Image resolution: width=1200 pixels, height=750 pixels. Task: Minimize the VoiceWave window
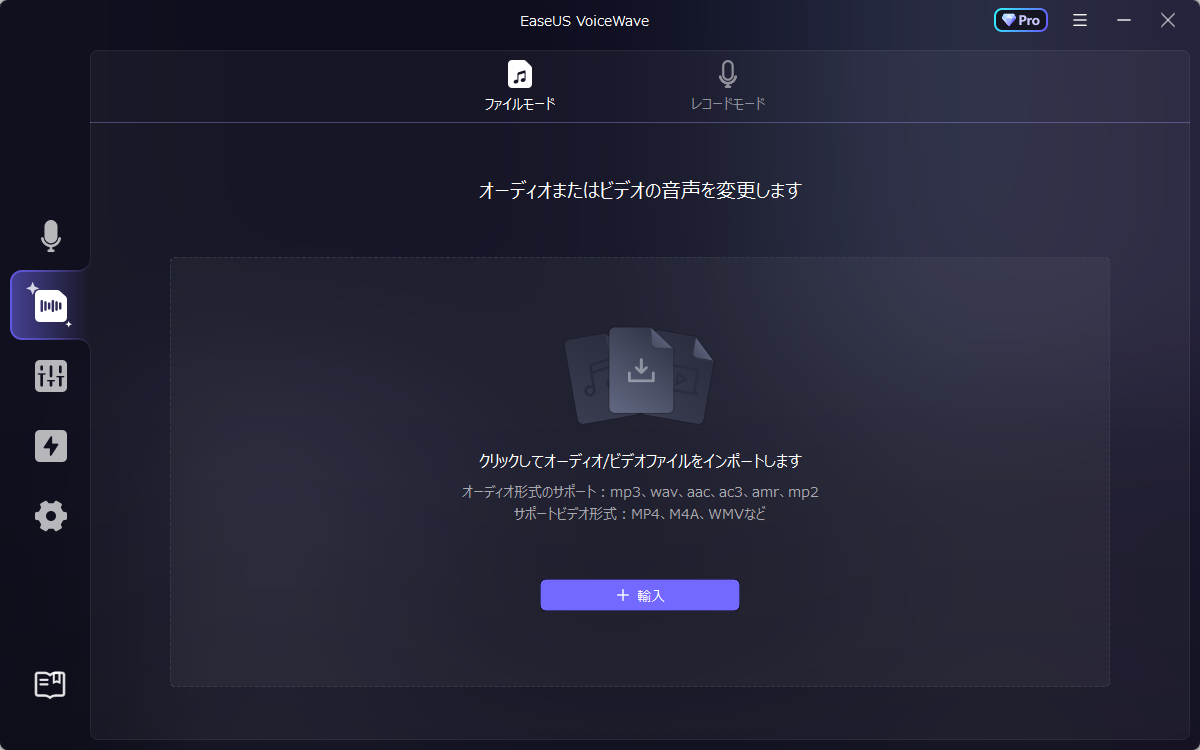pyautogui.click(x=1124, y=20)
